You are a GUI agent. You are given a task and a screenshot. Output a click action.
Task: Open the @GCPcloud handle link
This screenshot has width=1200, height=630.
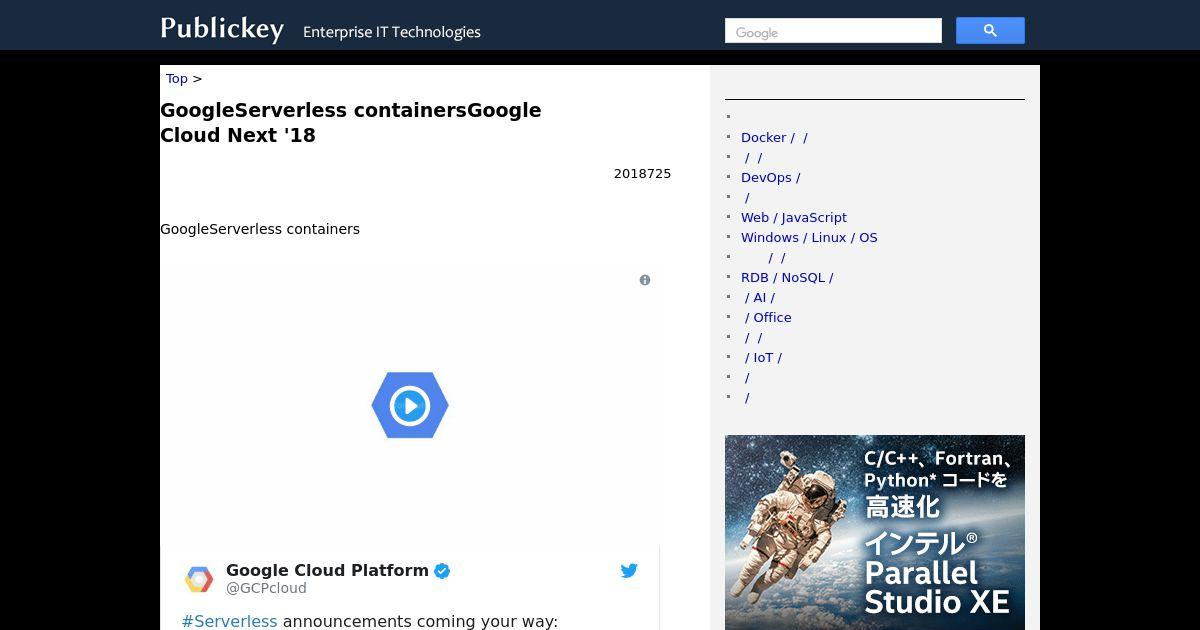point(266,589)
